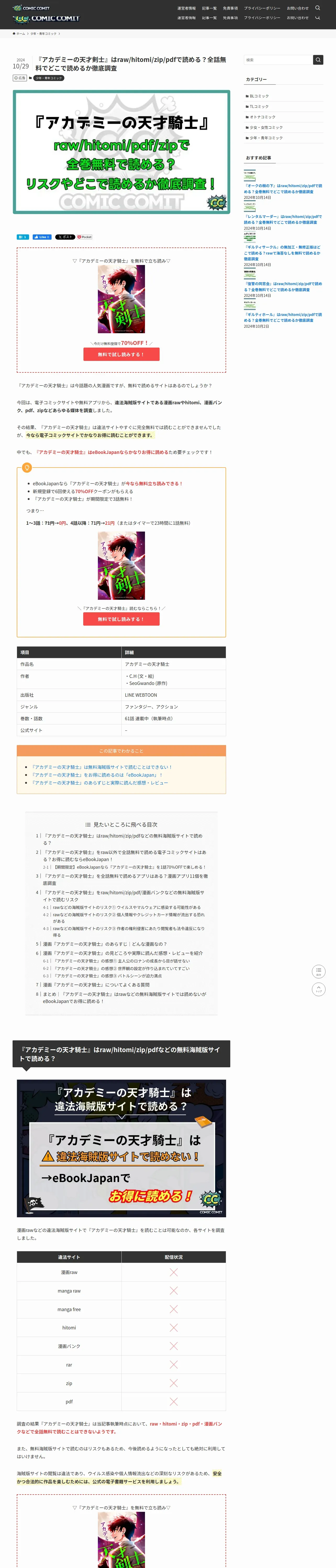Click the おすすめ記事 sidebar heading
Image resolution: width=336 pixels, height=1568 pixels.
coord(259,158)
